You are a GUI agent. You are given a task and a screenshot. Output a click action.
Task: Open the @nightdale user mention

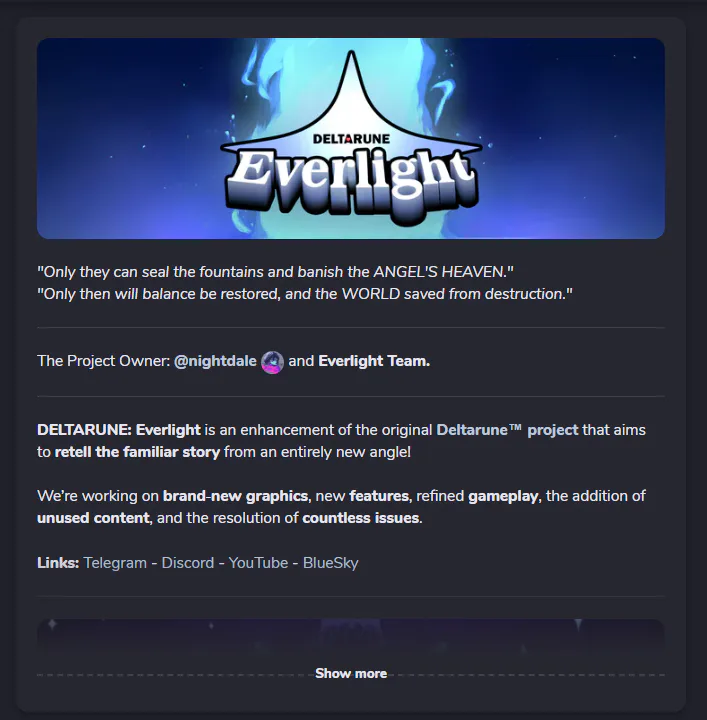pyautogui.click(x=215, y=361)
